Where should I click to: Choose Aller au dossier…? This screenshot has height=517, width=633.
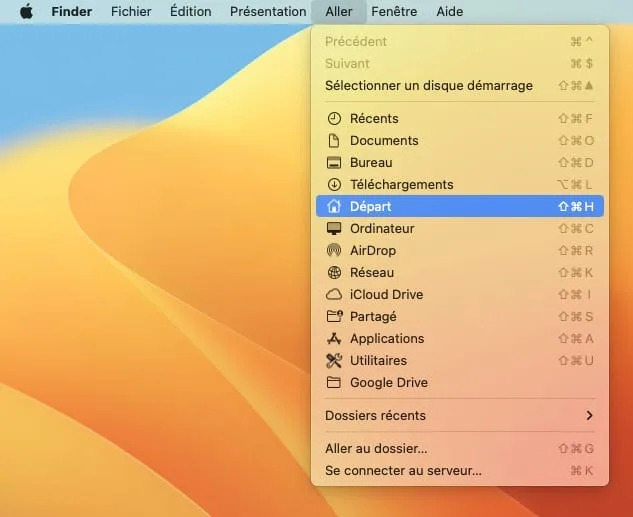click(x=460, y=448)
